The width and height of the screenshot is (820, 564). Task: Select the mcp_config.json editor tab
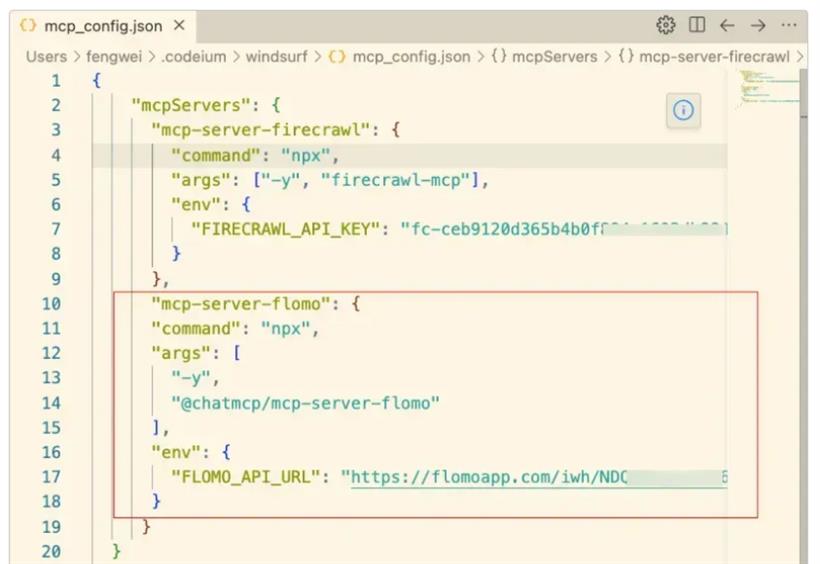click(x=102, y=26)
